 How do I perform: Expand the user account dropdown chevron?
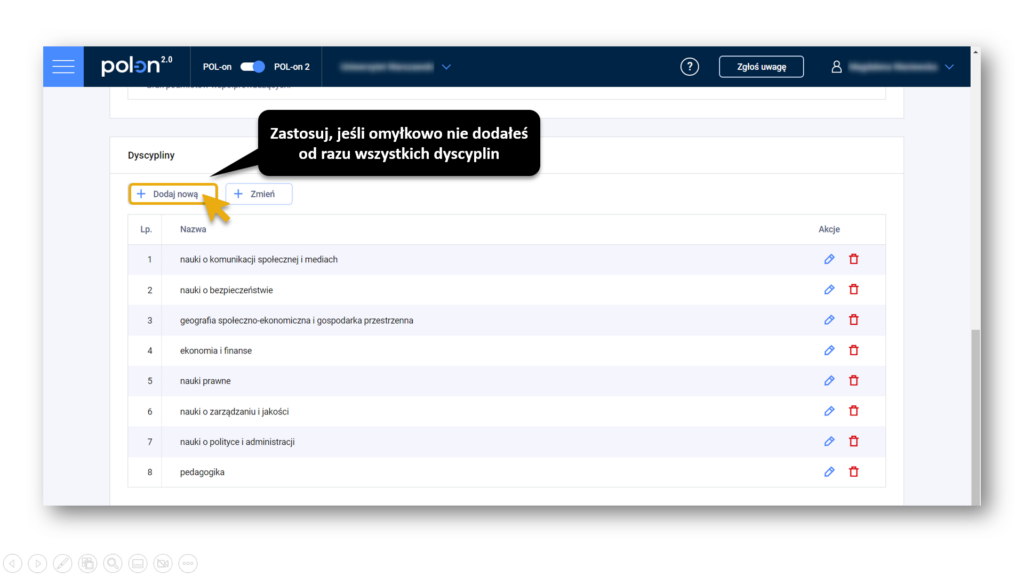pyautogui.click(x=949, y=67)
